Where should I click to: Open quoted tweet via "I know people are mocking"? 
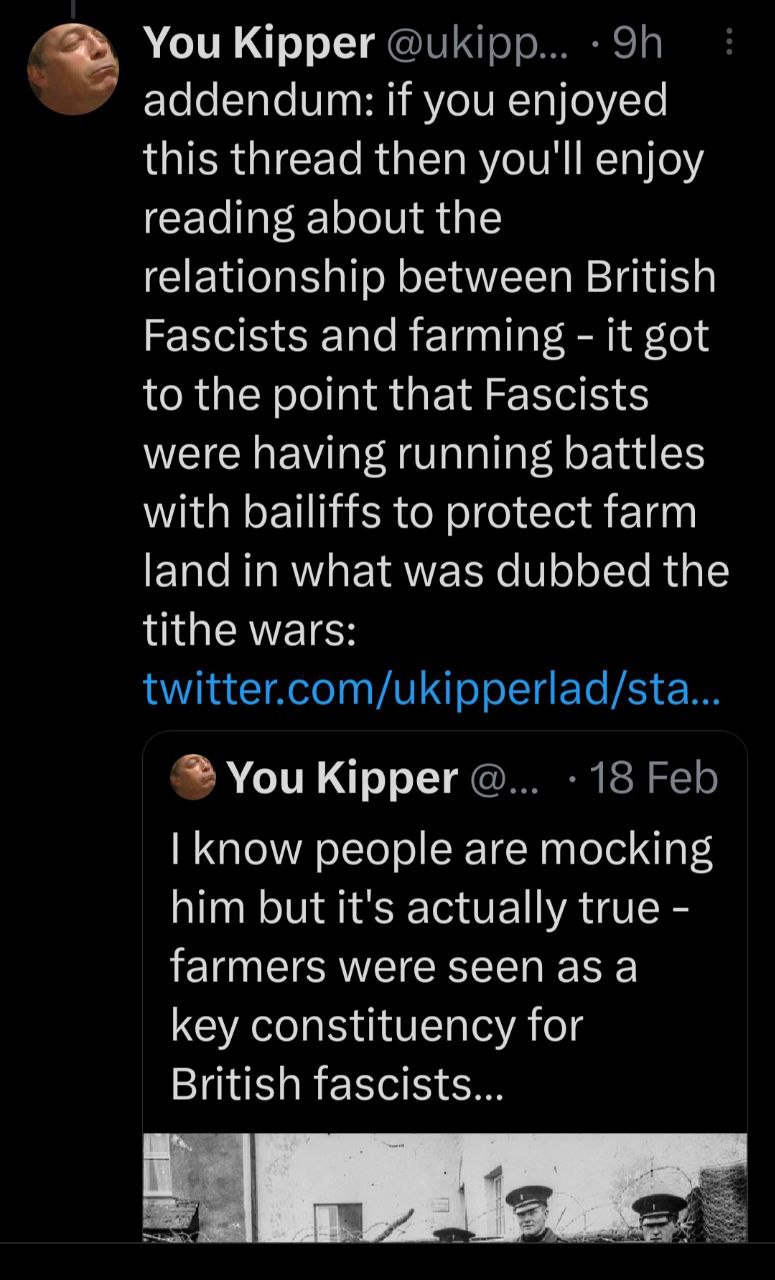tap(441, 850)
